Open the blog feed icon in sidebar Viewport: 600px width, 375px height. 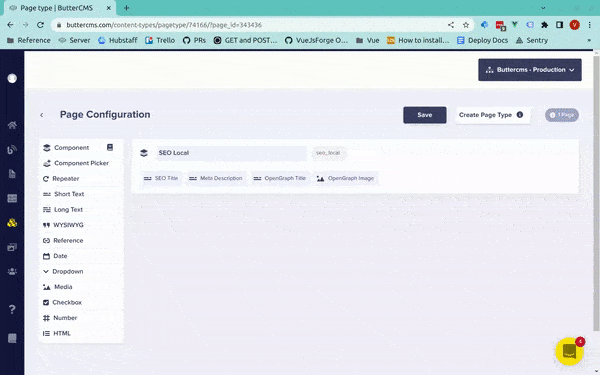(12, 150)
